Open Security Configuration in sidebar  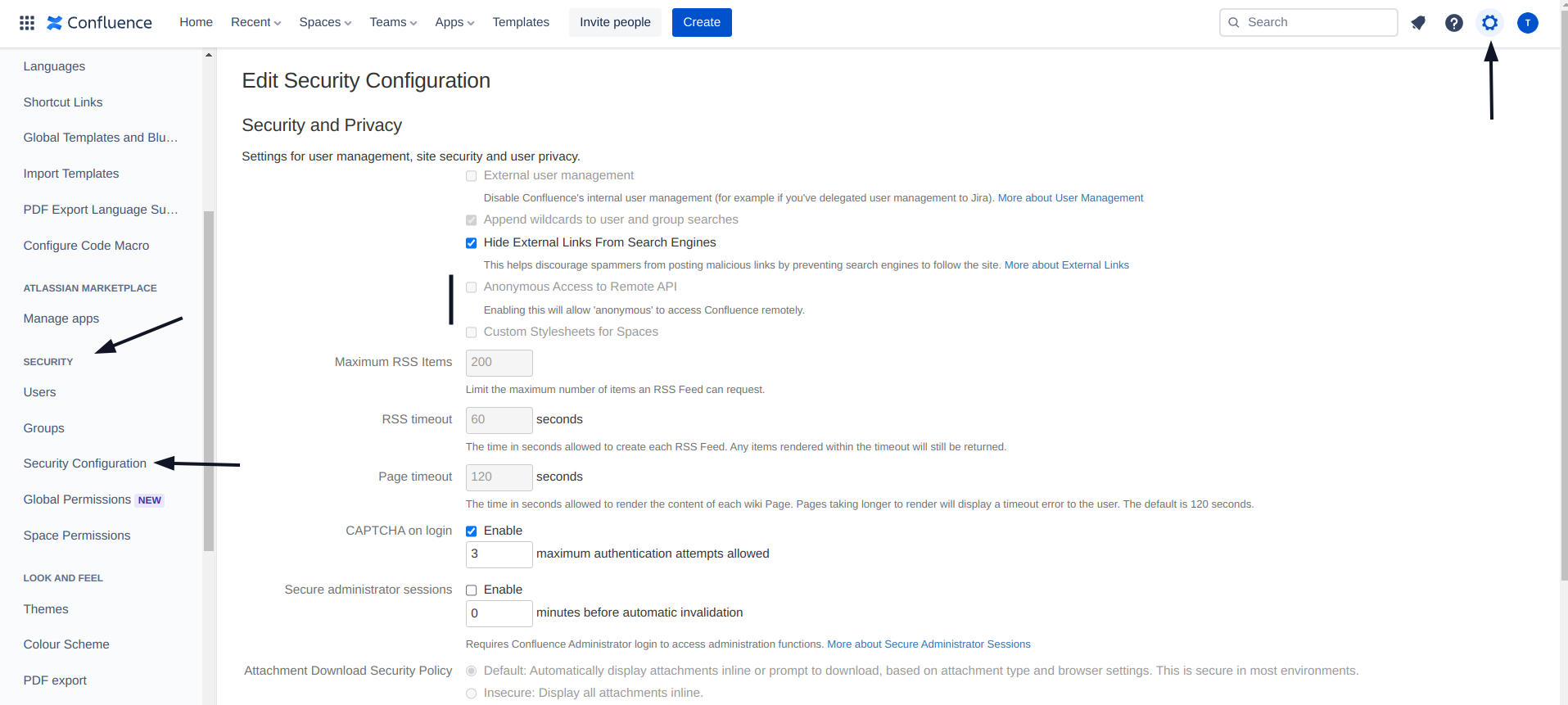click(85, 463)
